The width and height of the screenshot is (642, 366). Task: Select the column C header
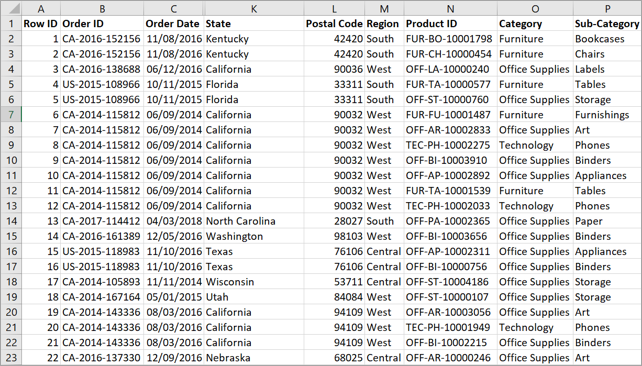[x=174, y=9]
